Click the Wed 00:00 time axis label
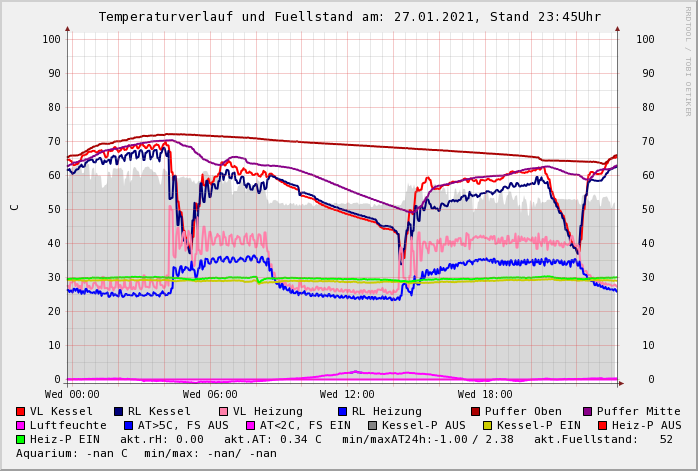698x471 pixels. (x=72, y=395)
